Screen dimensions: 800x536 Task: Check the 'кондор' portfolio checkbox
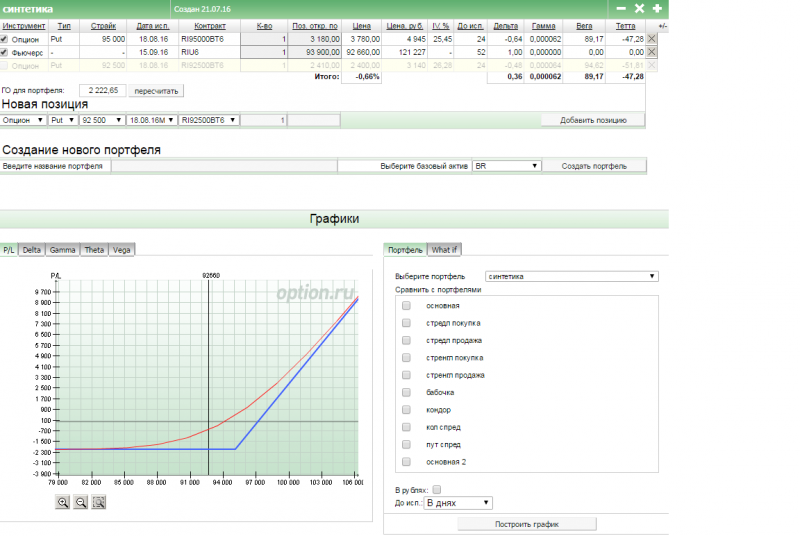[406, 410]
